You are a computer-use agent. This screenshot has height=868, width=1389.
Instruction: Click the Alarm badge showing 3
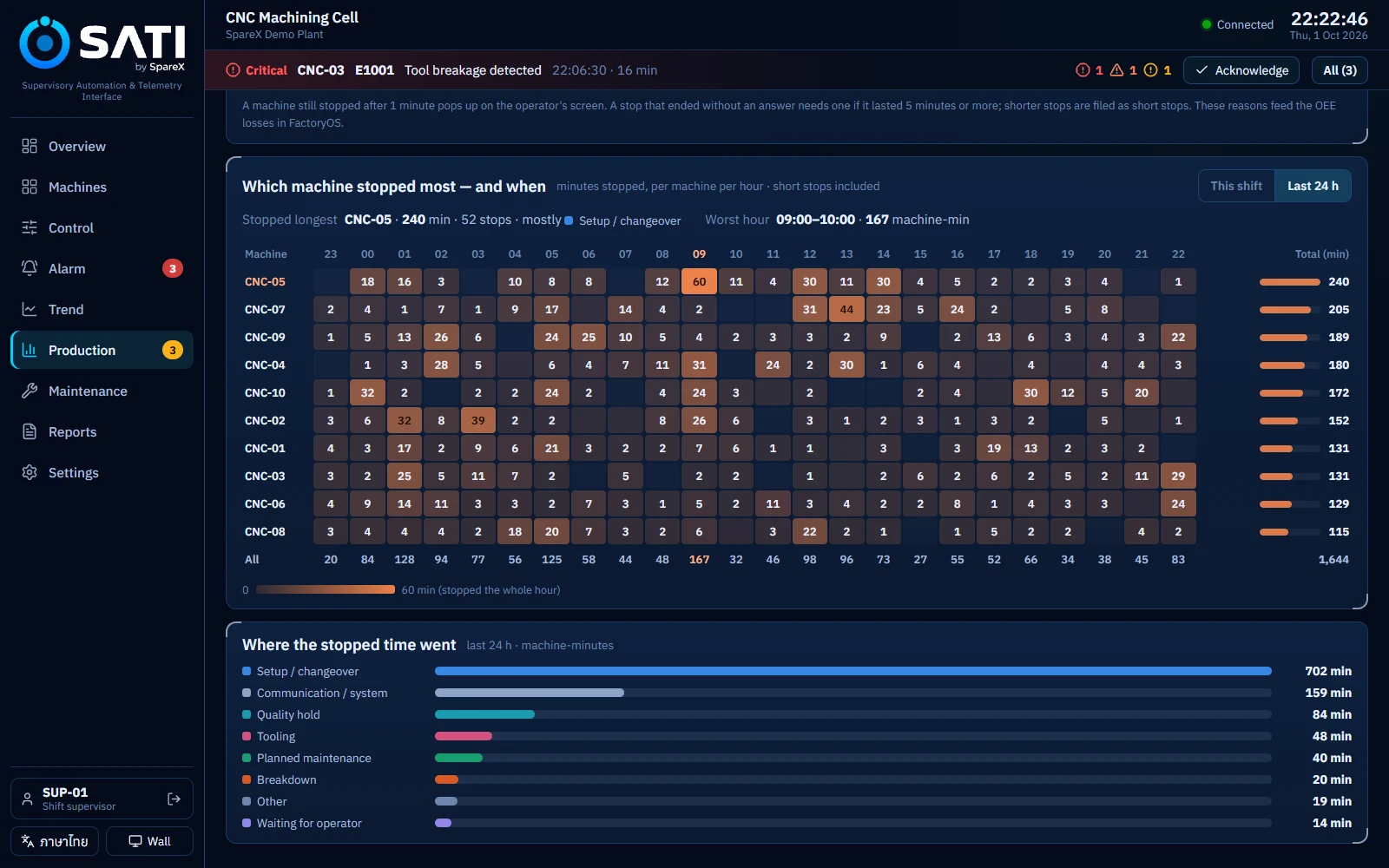coord(173,268)
